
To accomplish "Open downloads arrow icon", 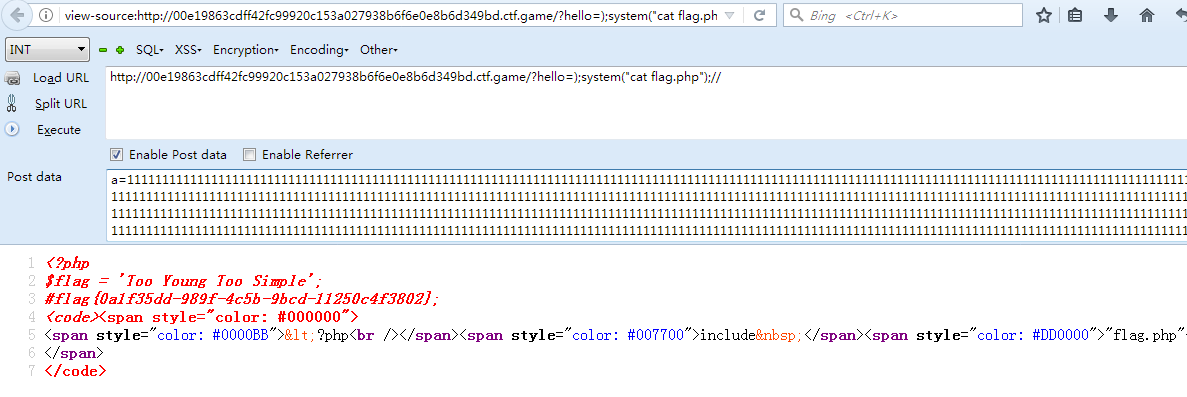I will 1111,15.
